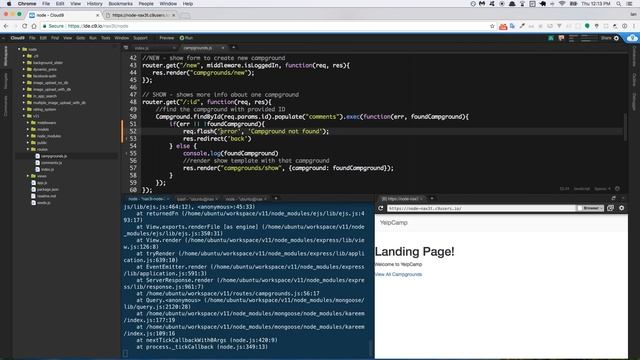Switch to first terminal tab in console

(x=146, y=199)
